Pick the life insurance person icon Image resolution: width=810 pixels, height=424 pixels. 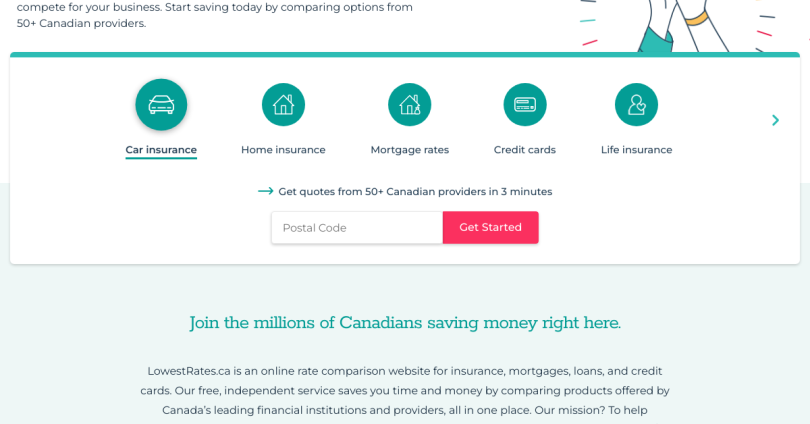(636, 104)
